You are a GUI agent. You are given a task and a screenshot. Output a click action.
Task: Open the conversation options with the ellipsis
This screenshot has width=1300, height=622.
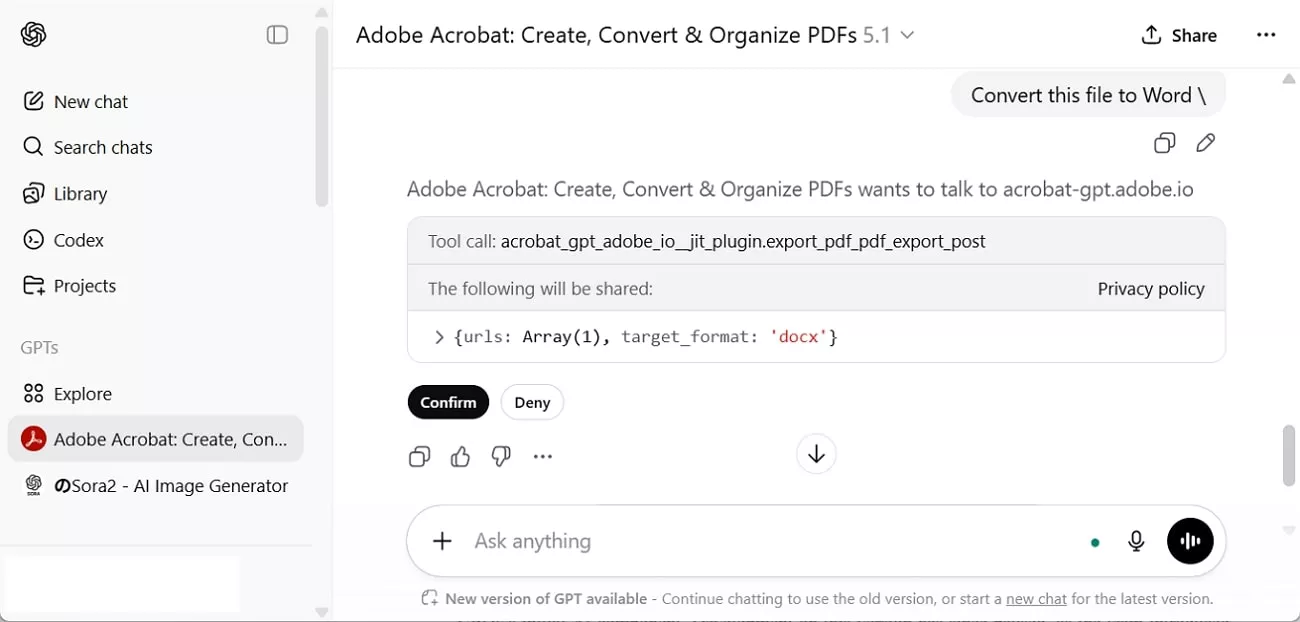point(1266,34)
